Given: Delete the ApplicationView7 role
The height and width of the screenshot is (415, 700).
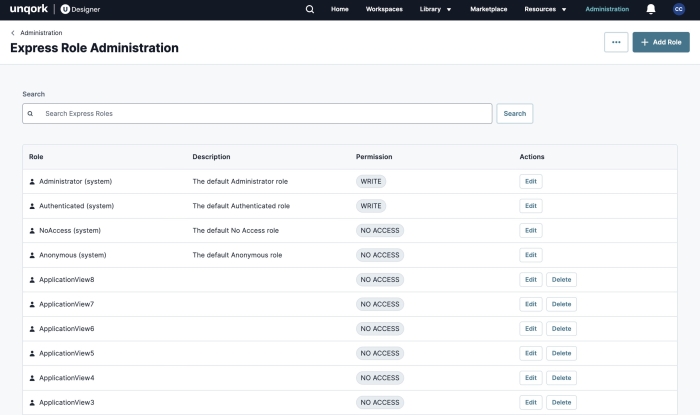Looking at the screenshot, I should click(562, 304).
